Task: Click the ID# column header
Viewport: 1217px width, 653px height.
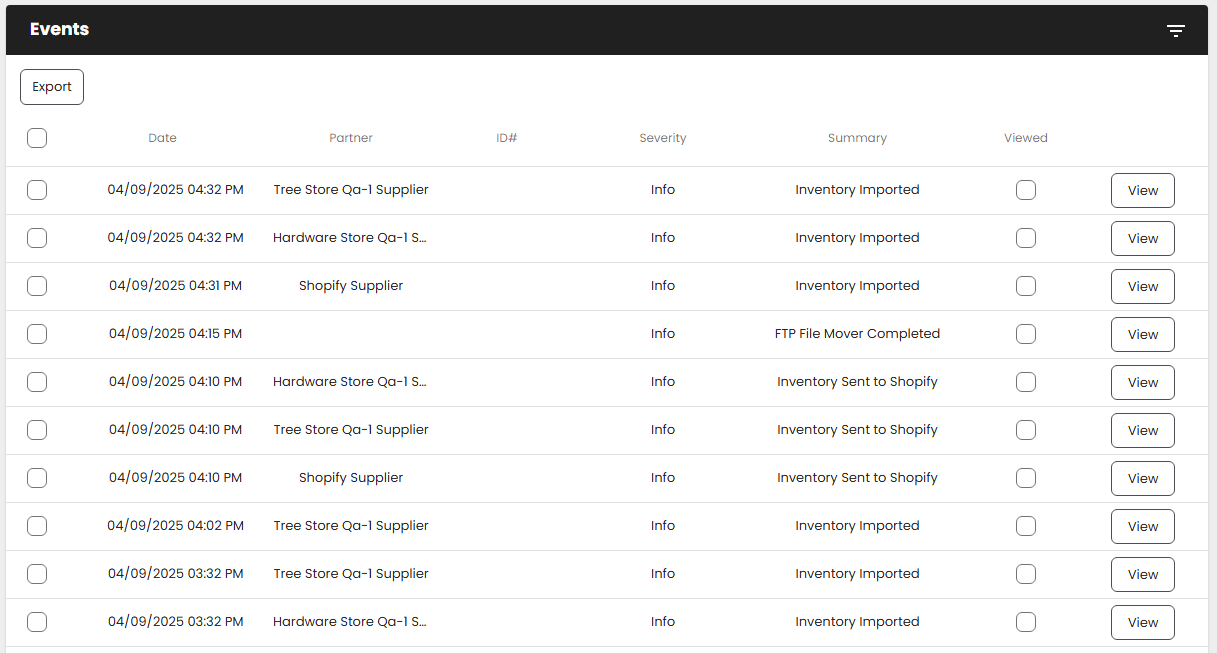Action: tap(506, 138)
